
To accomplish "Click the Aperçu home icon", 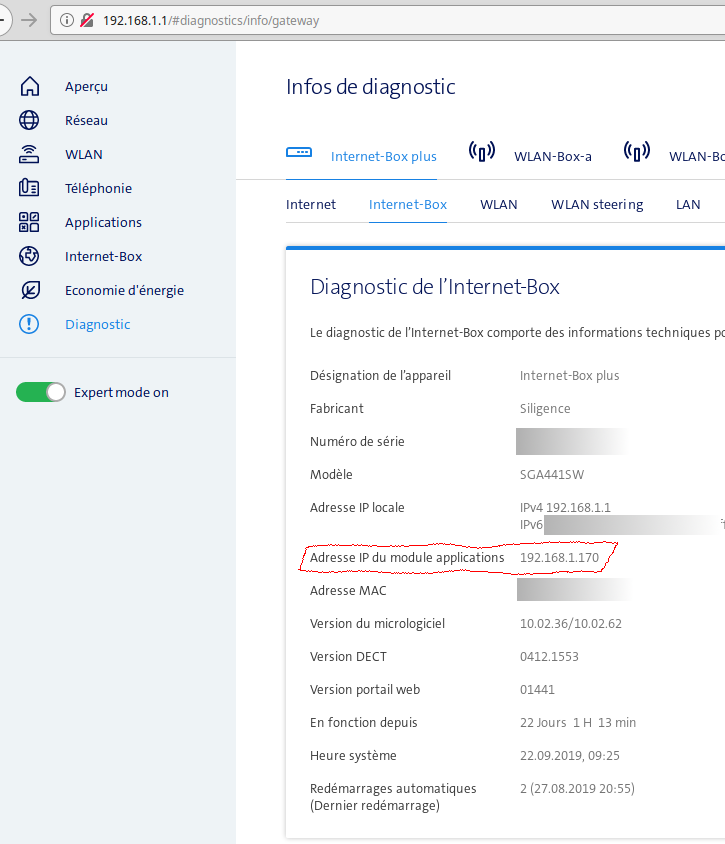I will 30,87.
